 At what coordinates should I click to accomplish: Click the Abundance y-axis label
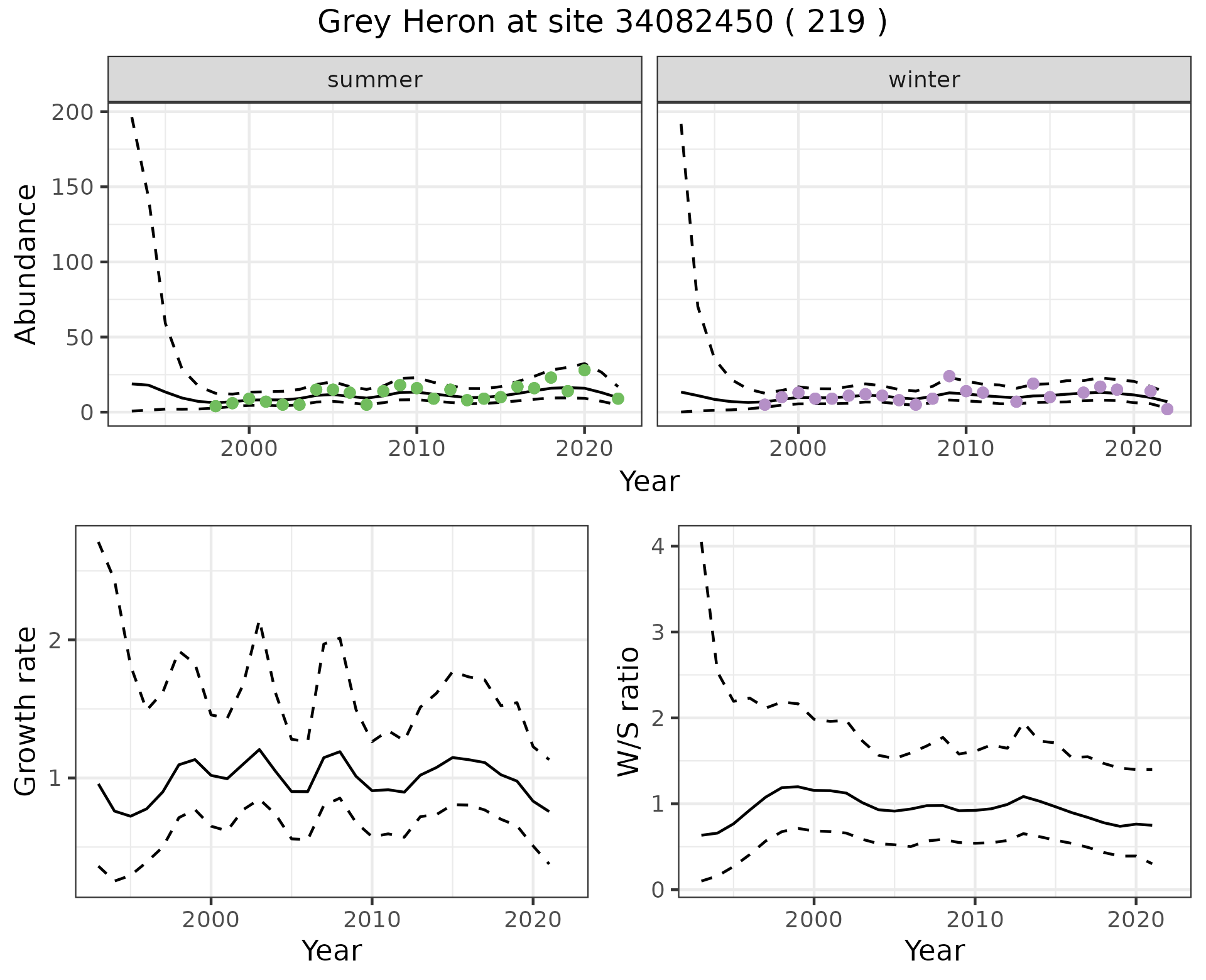(26, 264)
